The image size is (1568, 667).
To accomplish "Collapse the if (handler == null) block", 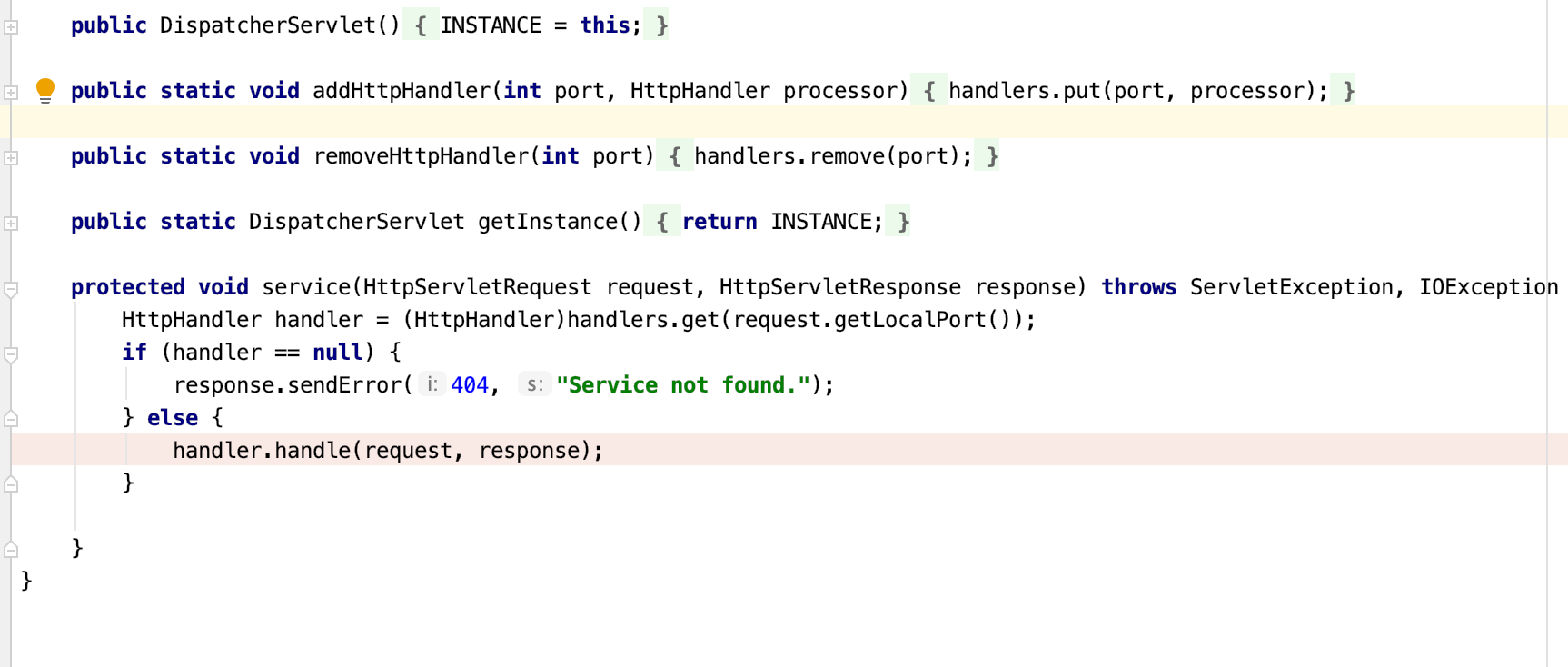I will pyautogui.click(x=11, y=354).
